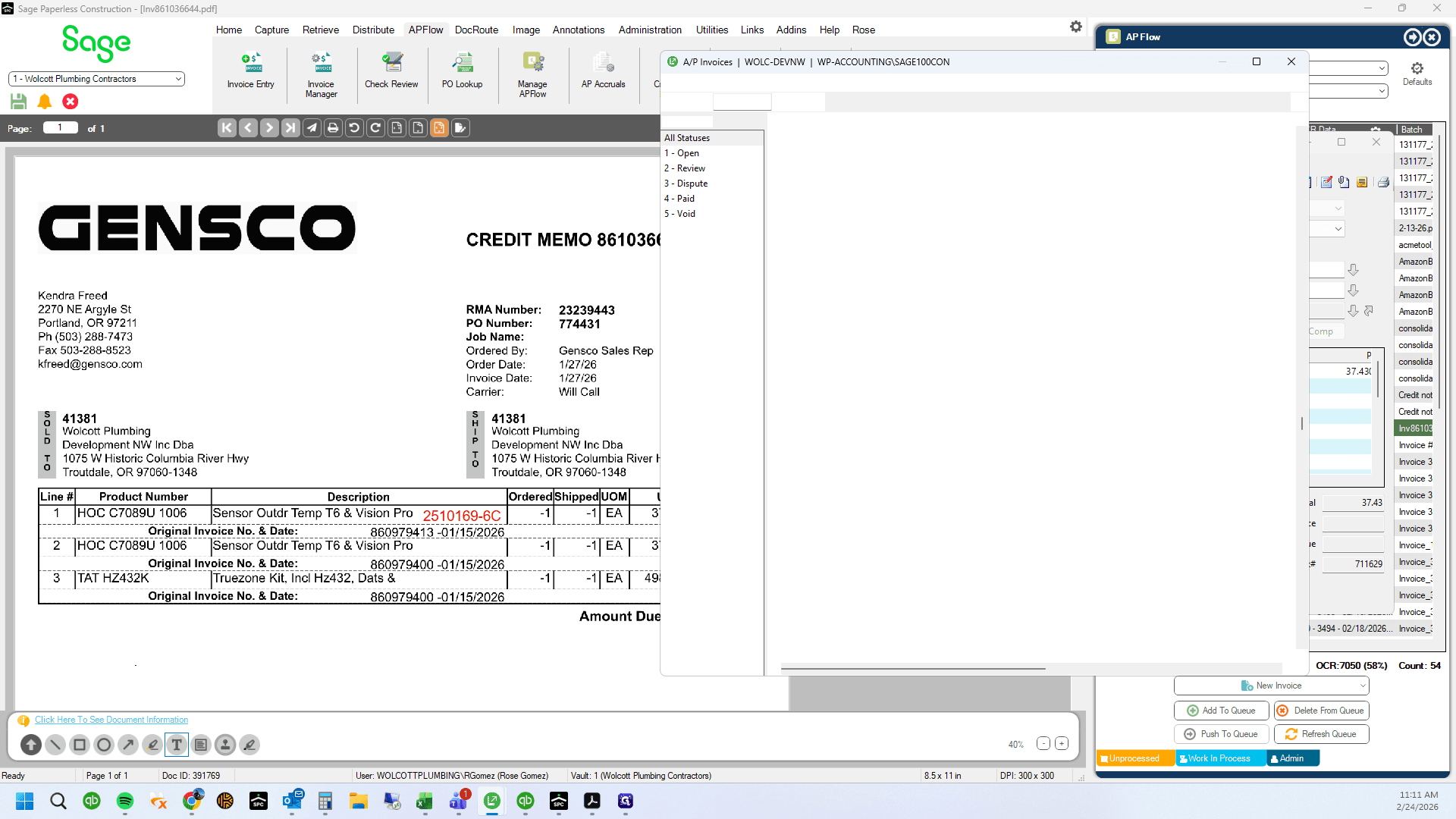Open the document information link
This screenshot has width=1456, height=819.
[x=111, y=720]
